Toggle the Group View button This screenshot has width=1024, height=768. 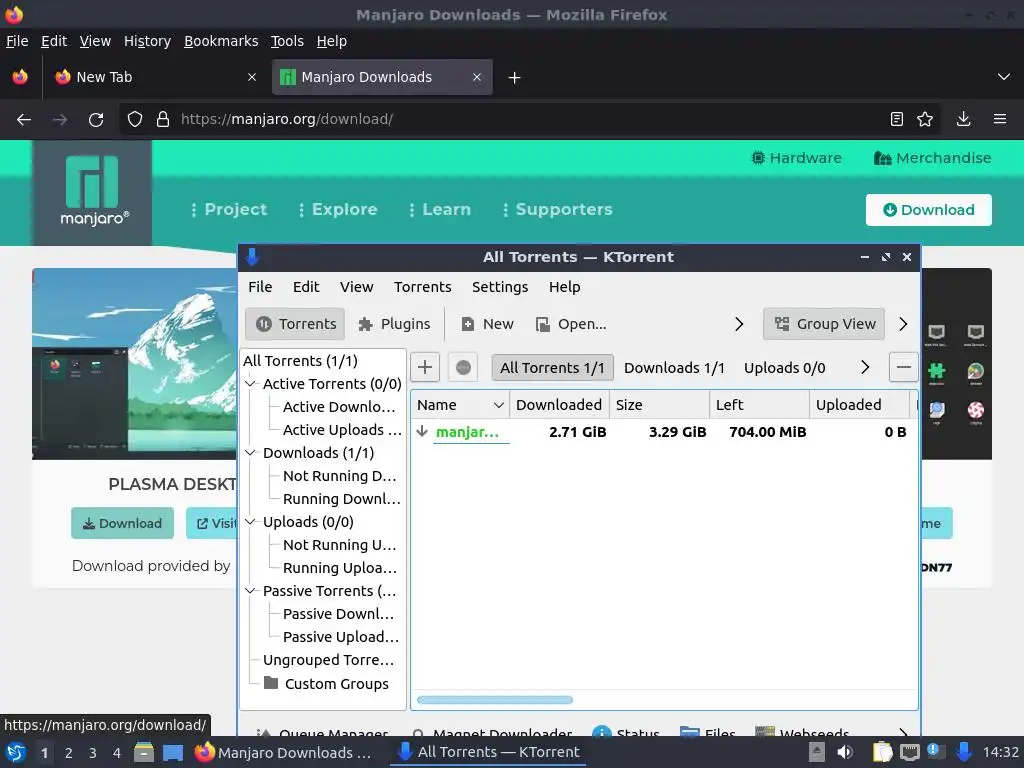(824, 324)
